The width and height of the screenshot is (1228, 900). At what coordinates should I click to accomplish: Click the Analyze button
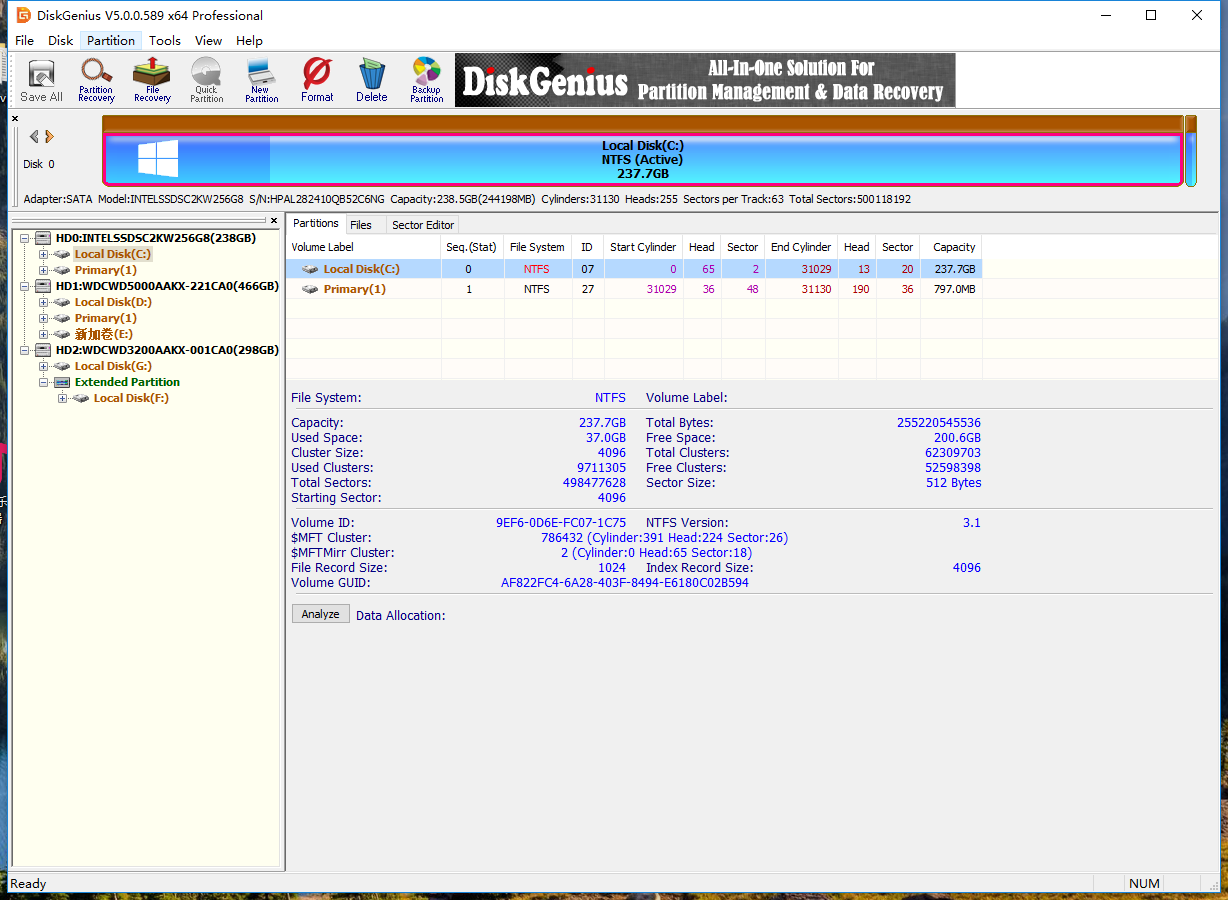tap(321, 614)
